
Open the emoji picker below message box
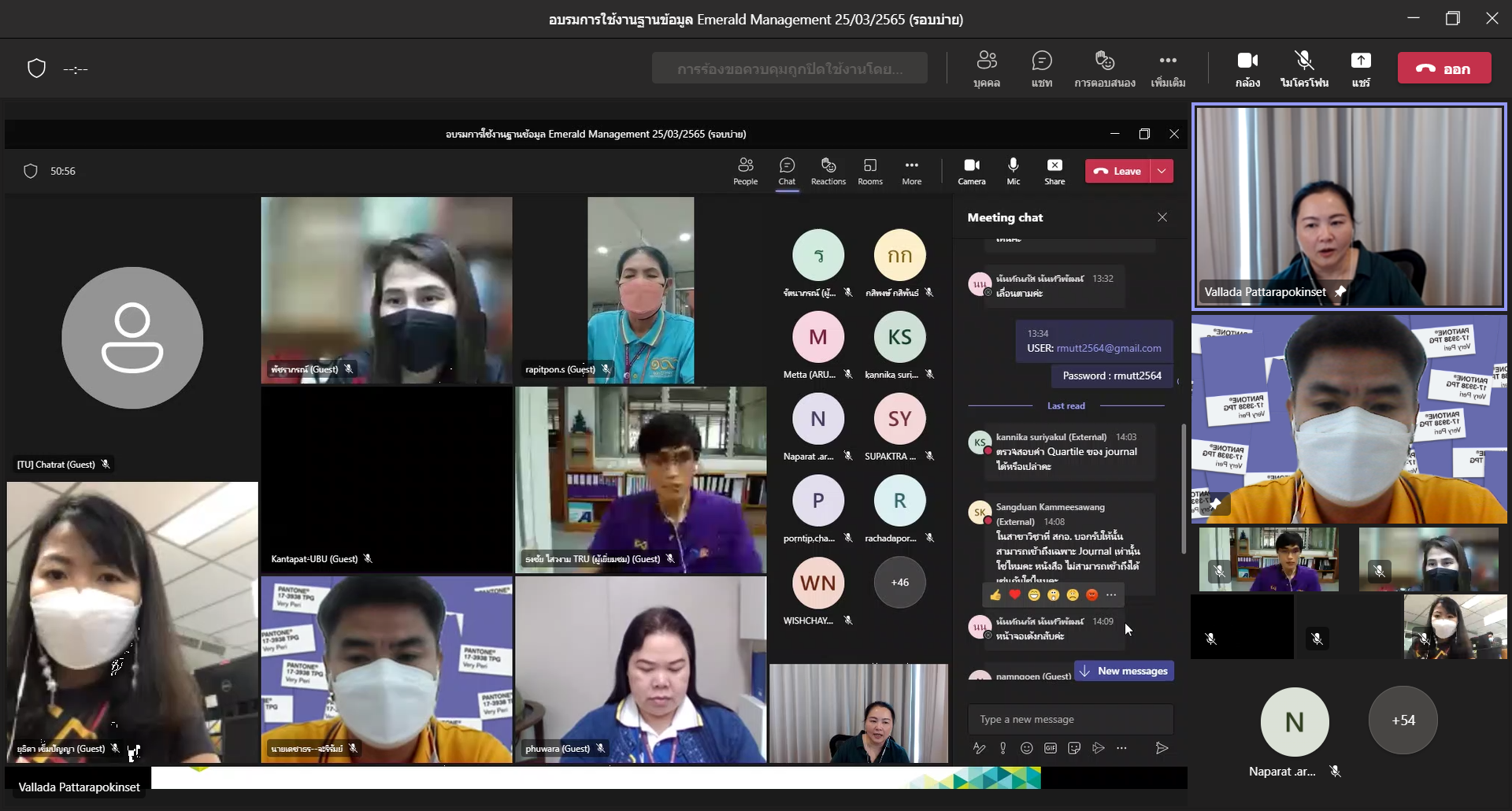click(1026, 748)
